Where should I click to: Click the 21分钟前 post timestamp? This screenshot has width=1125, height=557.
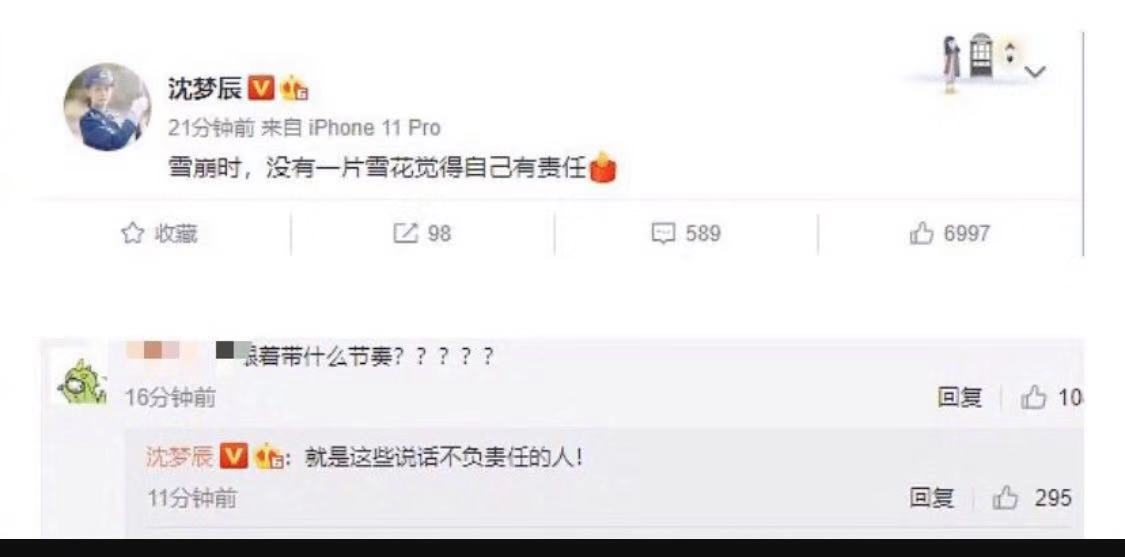pos(211,128)
